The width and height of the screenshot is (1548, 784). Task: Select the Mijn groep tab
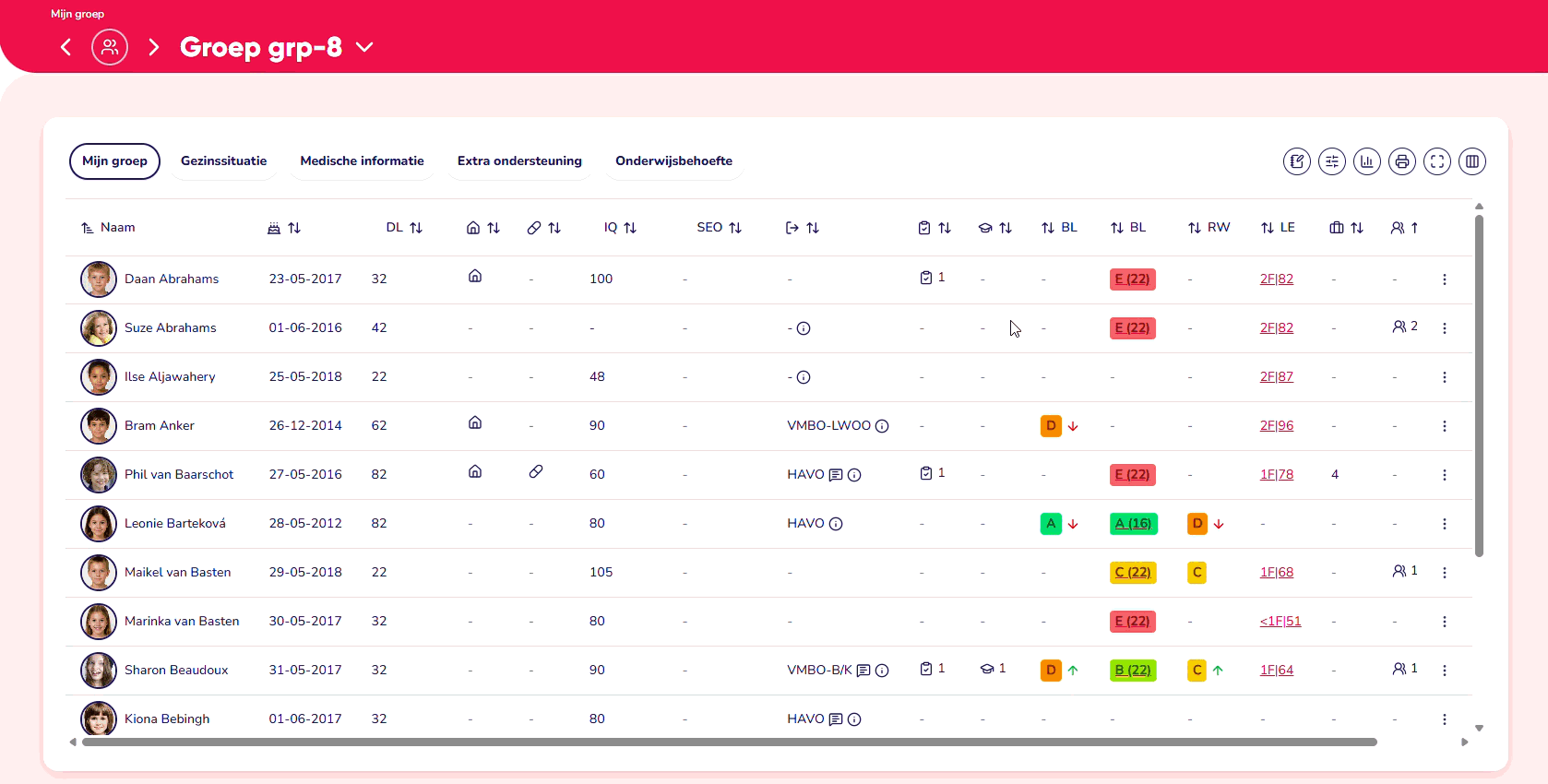114,160
